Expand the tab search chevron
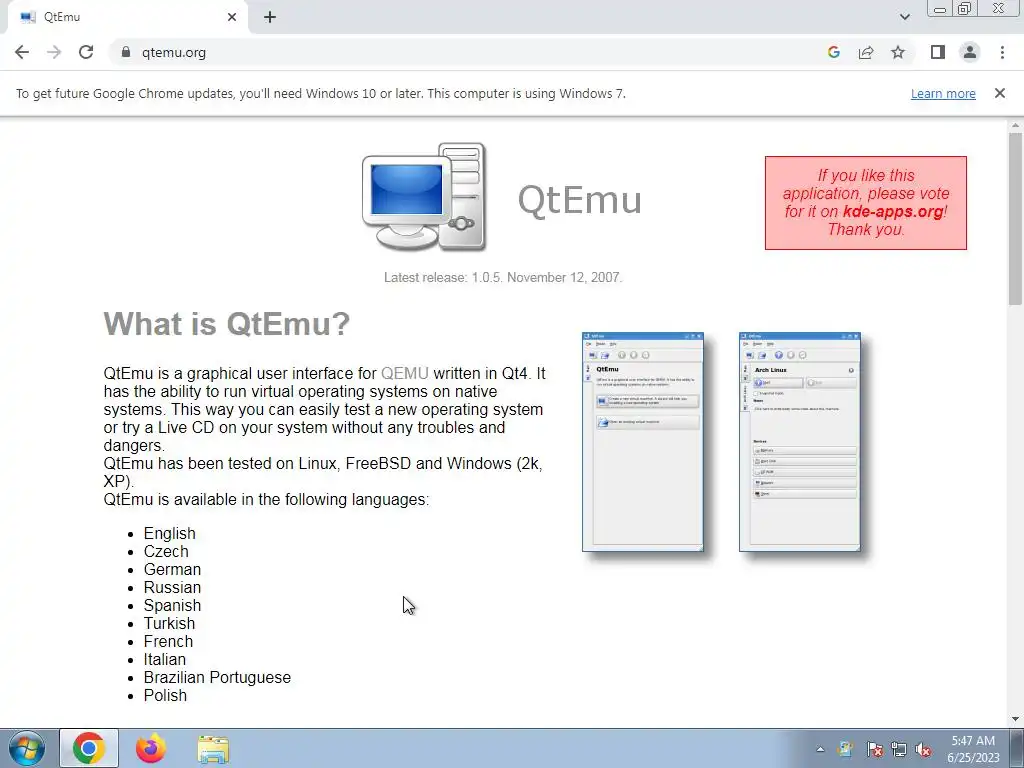The height and width of the screenshot is (768, 1024). click(x=904, y=17)
